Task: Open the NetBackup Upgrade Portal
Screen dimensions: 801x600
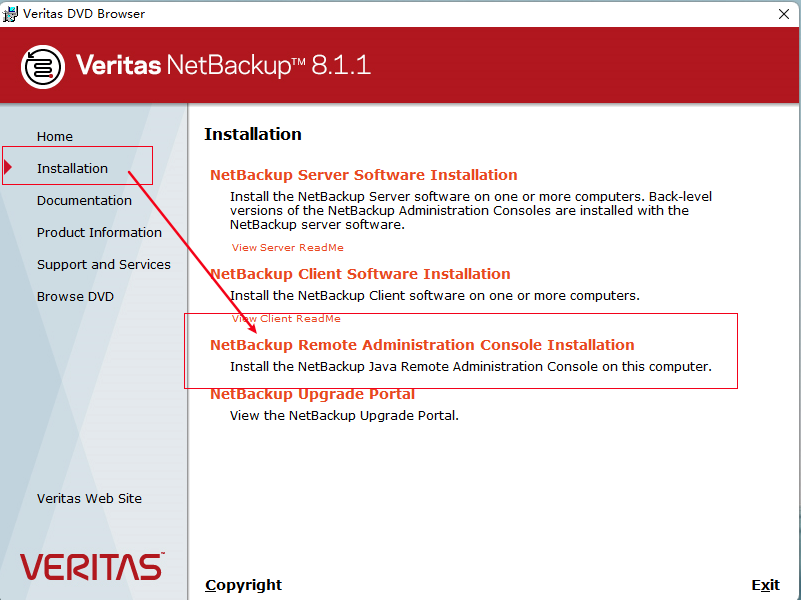Action: click(x=312, y=394)
